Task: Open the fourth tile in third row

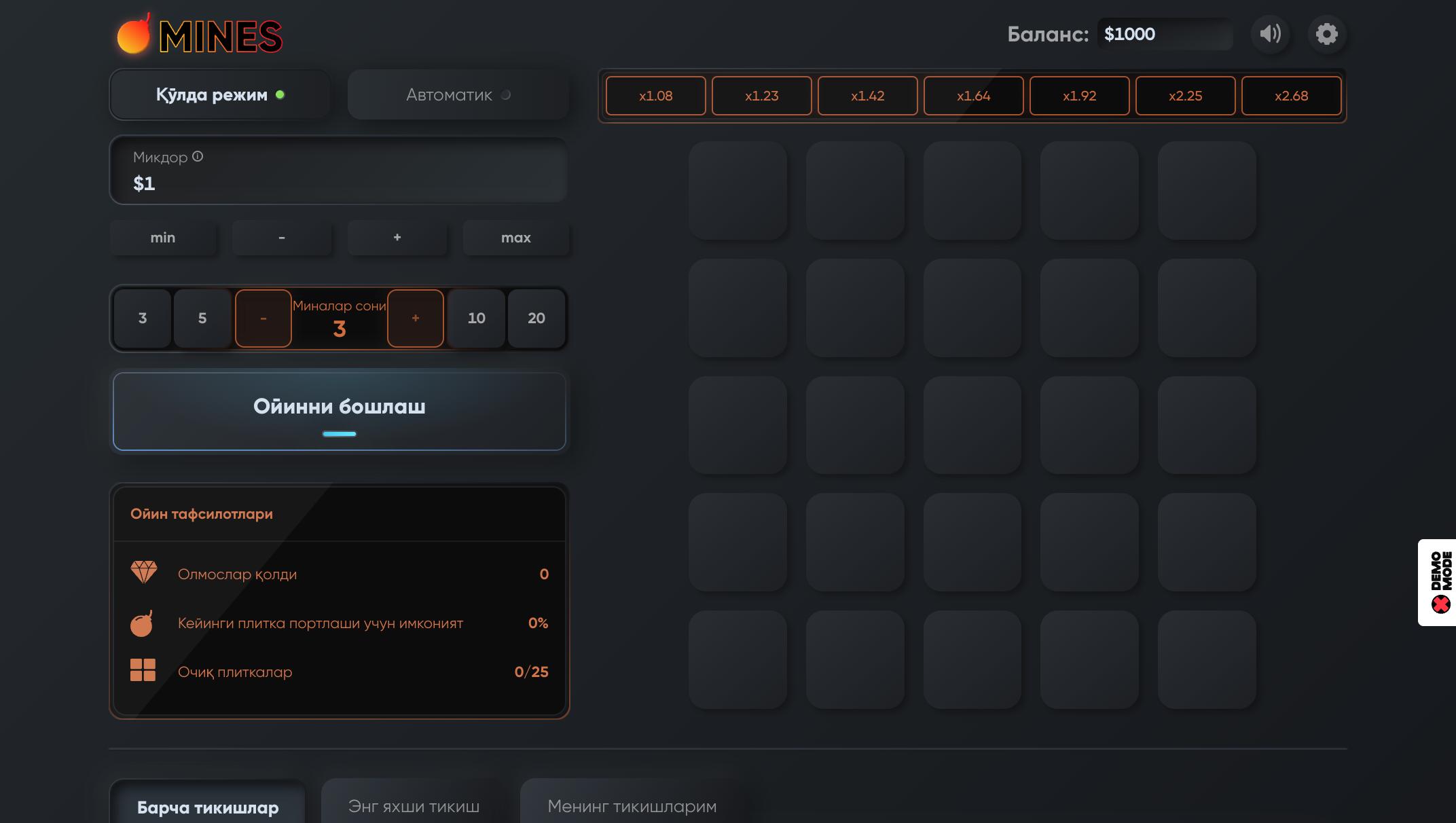Action: [1090, 425]
